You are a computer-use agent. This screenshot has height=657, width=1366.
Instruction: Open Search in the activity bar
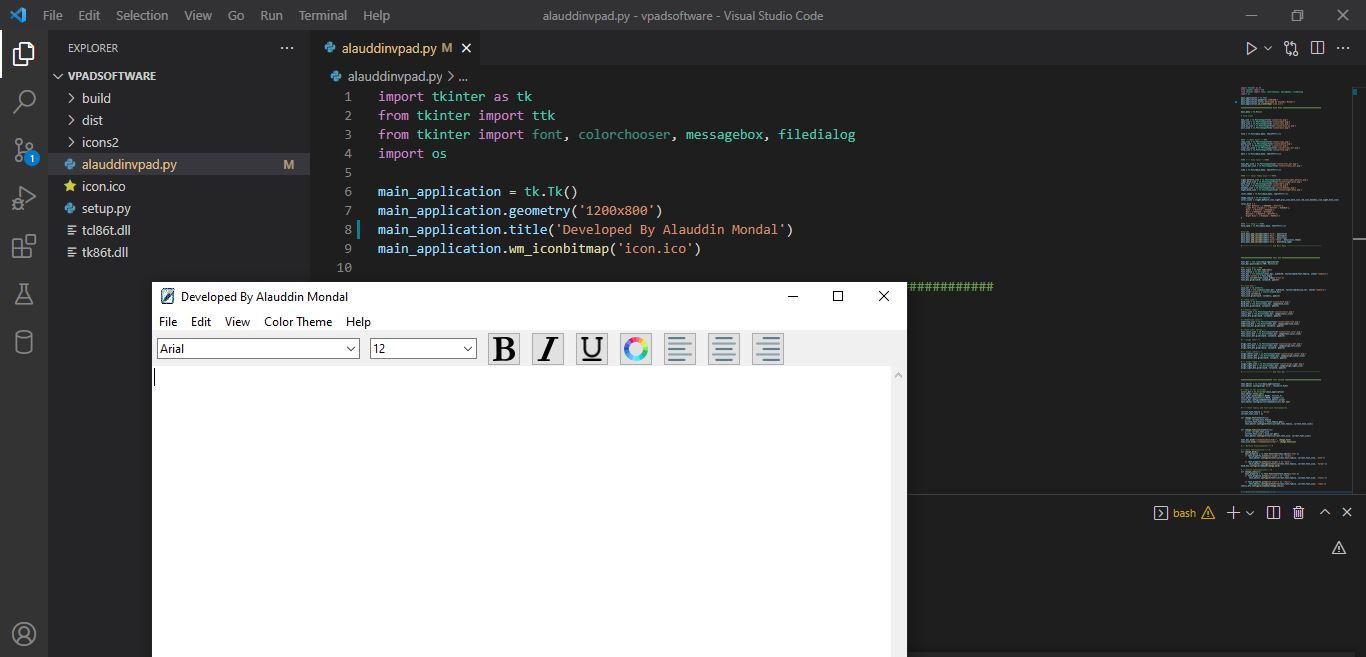click(x=24, y=101)
